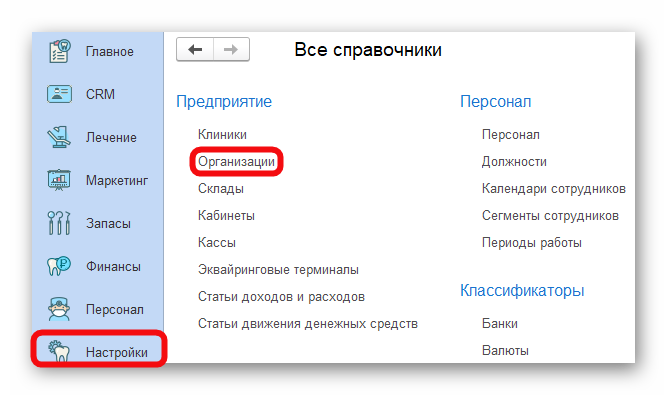667x395 pixels.
Task: Open the Лечение section label
Action: pos(111,137)
